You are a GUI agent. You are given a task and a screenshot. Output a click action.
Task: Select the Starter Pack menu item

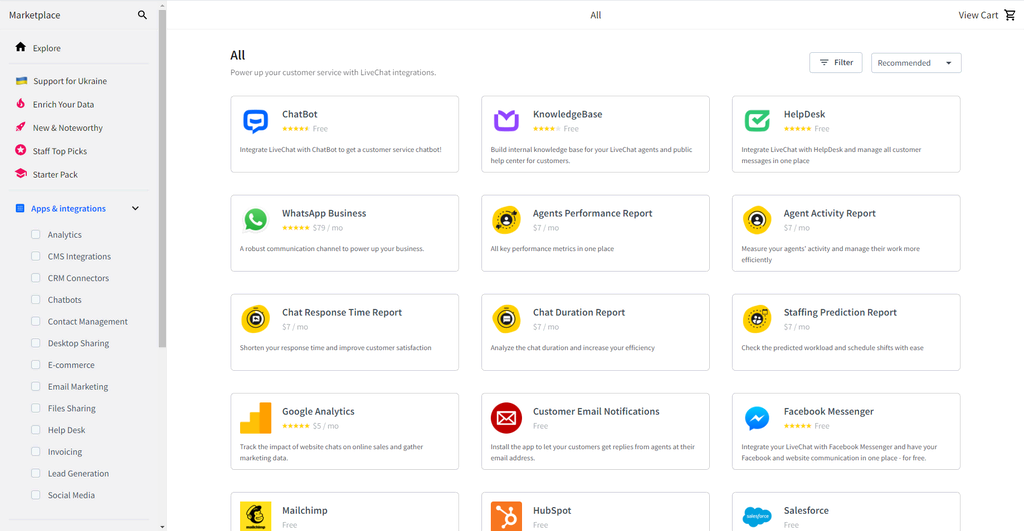(x=56, y=174)
